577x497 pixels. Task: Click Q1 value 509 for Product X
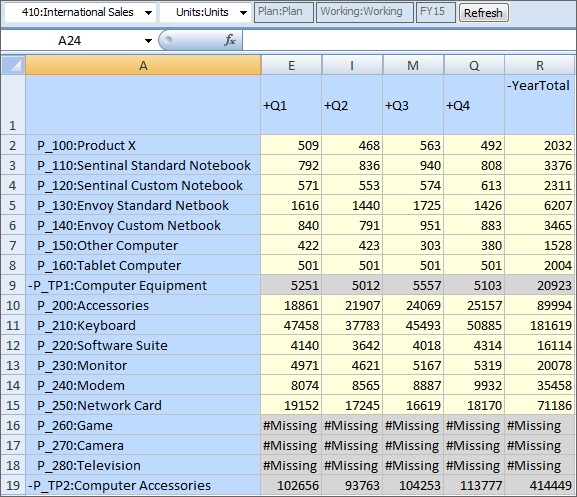(x=291, y=145)
